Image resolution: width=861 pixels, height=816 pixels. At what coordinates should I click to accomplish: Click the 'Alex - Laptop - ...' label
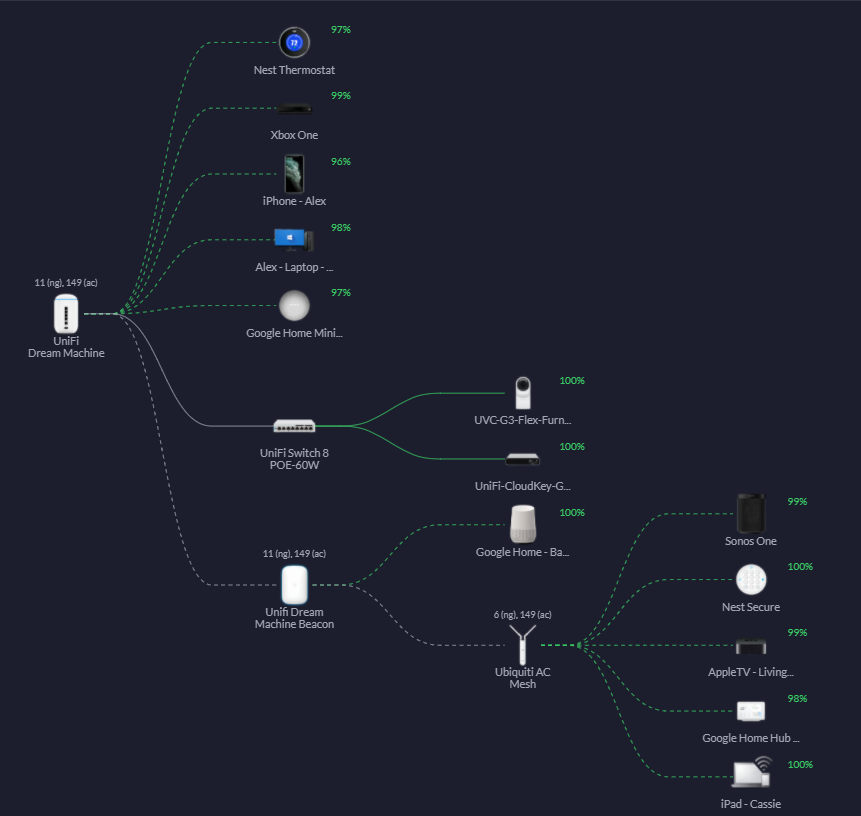294,267
